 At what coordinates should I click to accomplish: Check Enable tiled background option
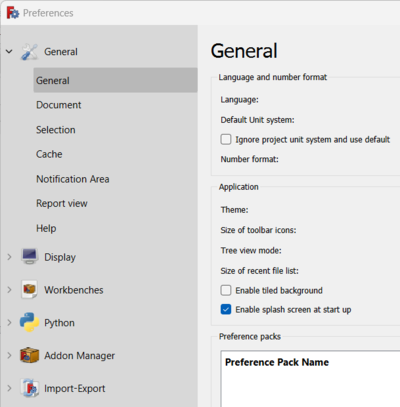[x=226, y=290]
